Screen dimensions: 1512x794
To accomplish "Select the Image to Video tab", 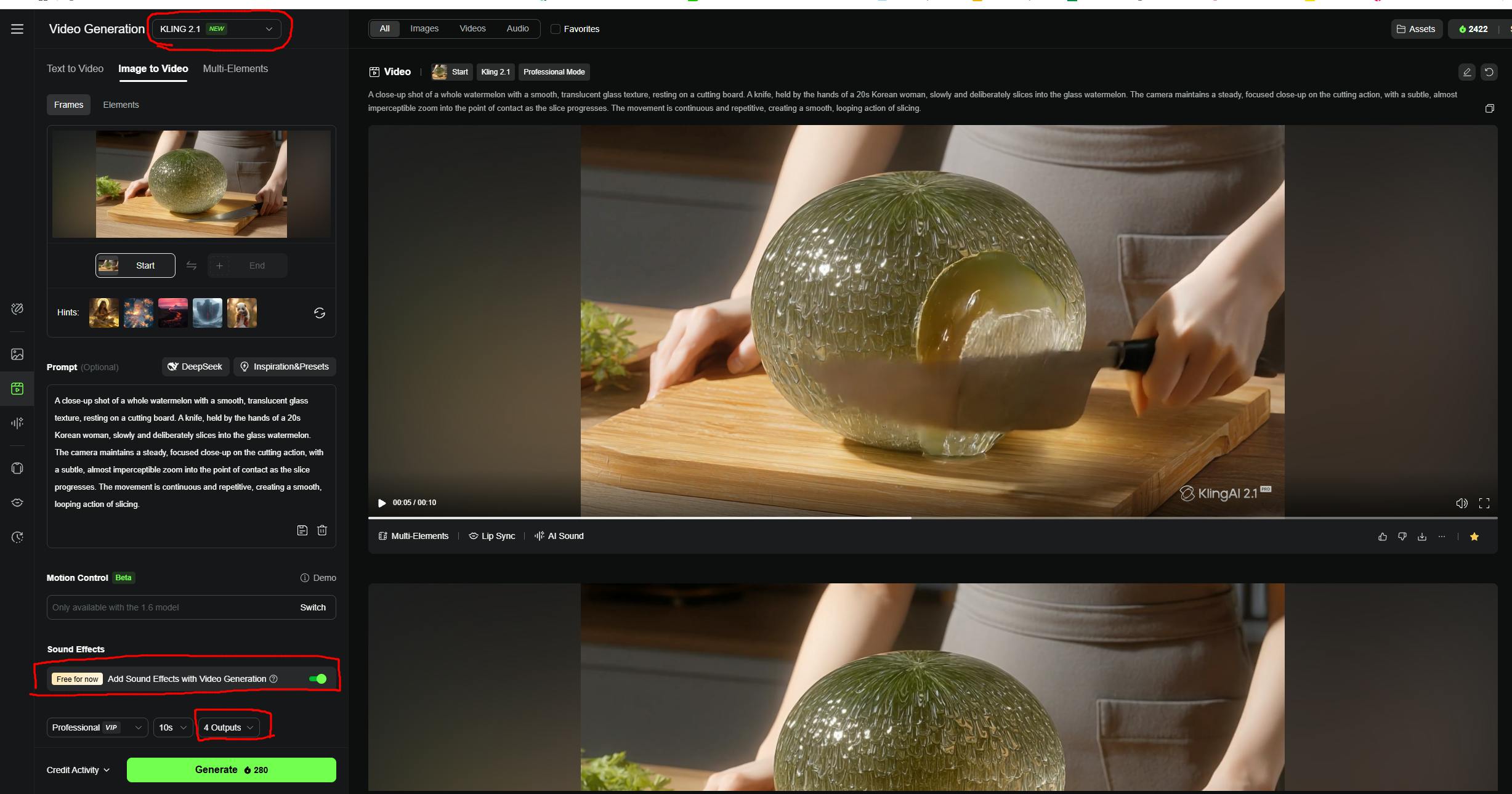I will [153, 68].
